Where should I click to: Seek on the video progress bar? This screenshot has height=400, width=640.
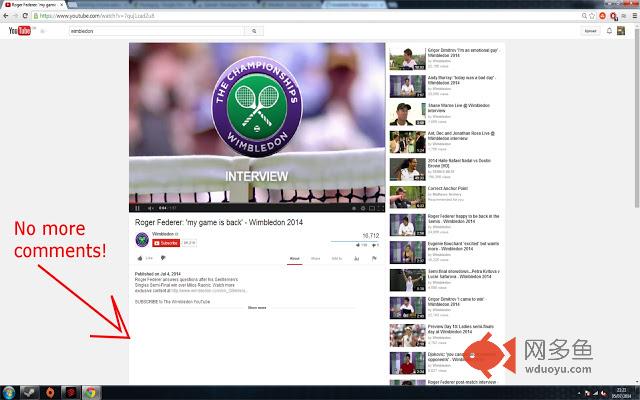[x=257, y=202]
